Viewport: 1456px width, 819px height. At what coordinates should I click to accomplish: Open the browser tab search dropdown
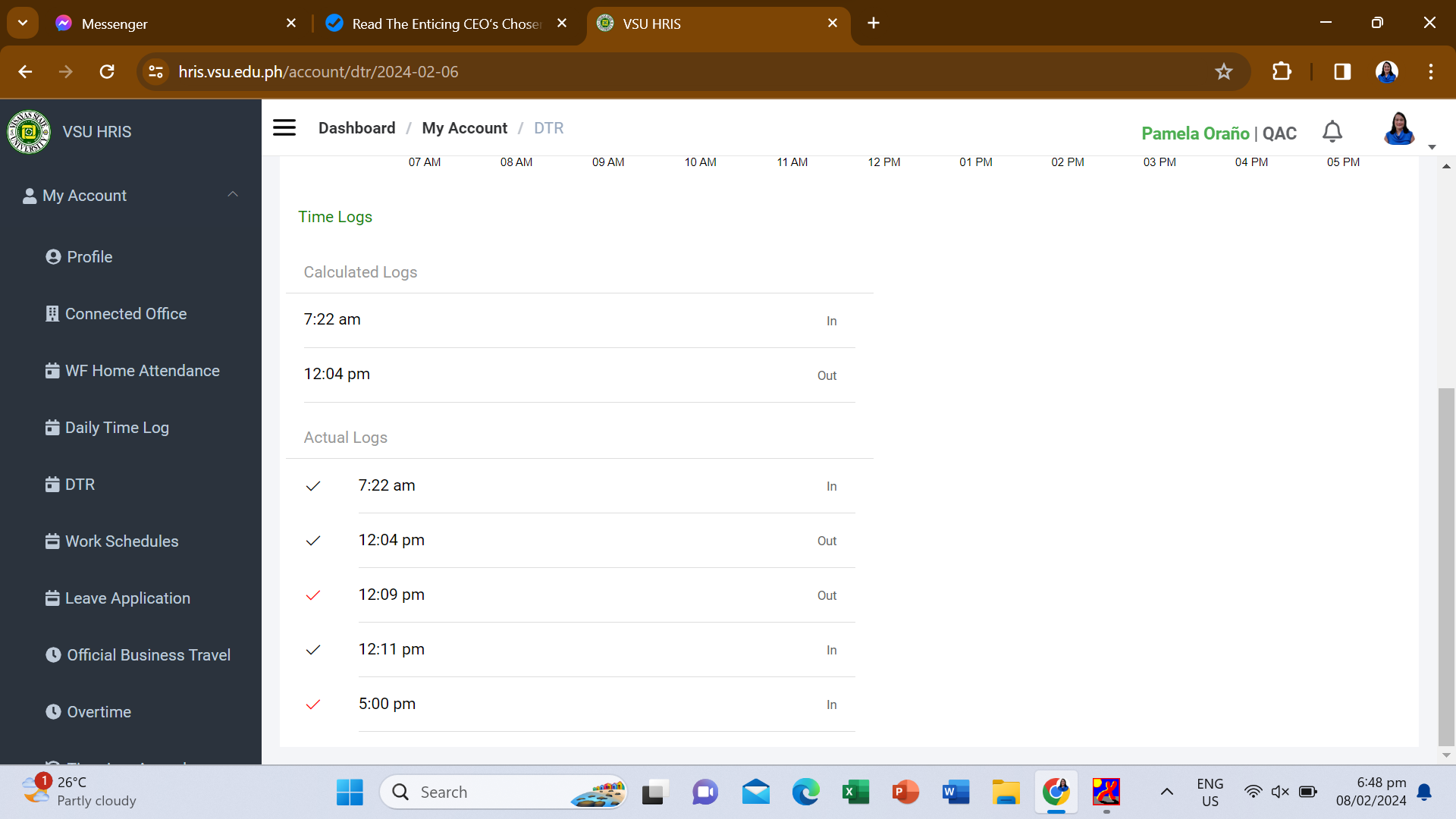coord(23,23)
